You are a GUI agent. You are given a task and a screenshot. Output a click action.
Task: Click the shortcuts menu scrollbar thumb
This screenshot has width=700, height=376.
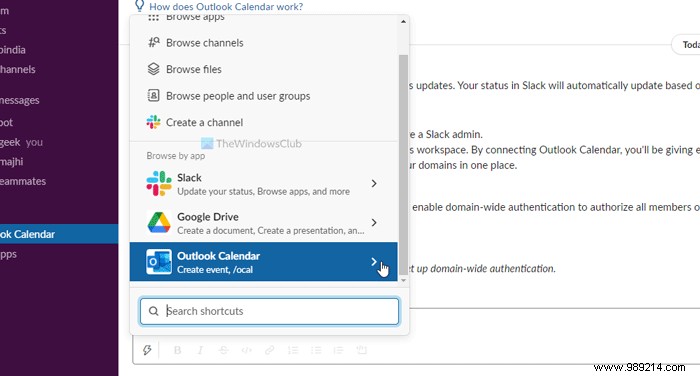click(403, 164)
